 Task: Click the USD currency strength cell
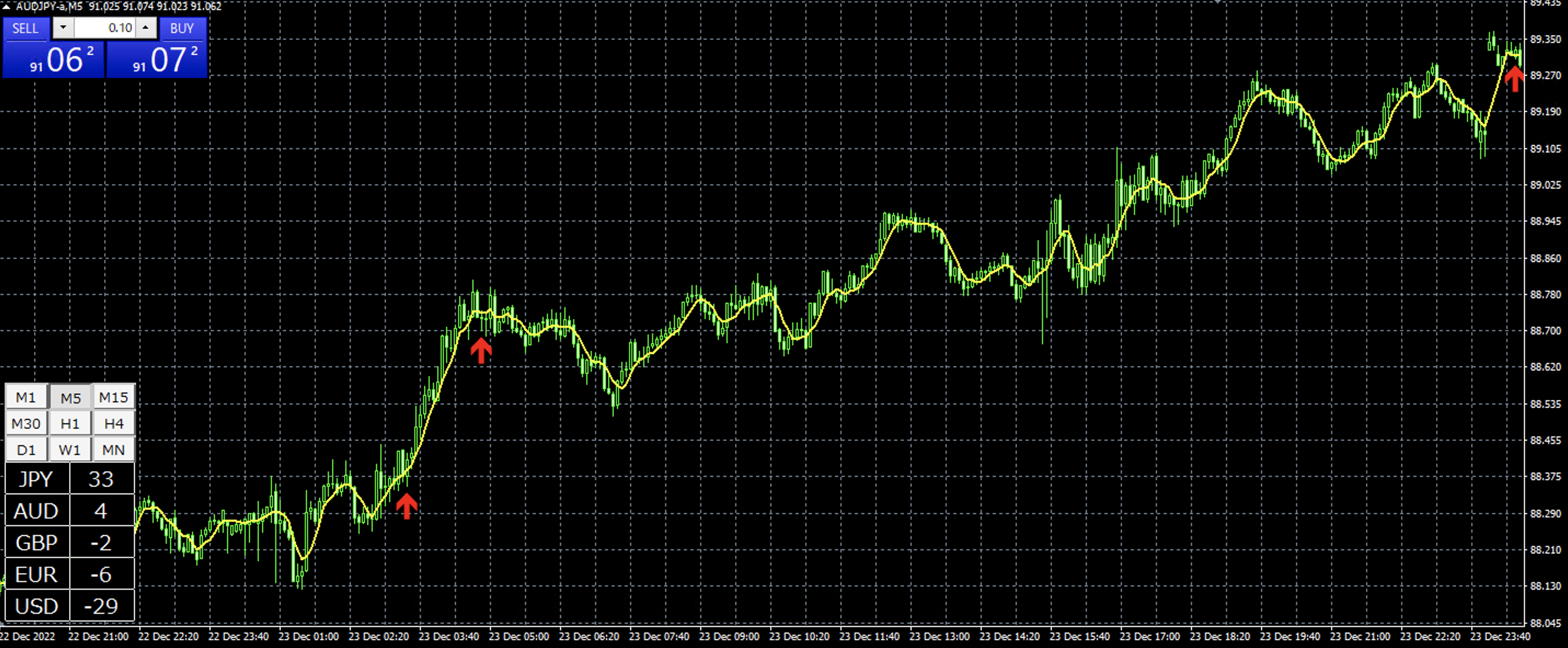pos(37,606)
